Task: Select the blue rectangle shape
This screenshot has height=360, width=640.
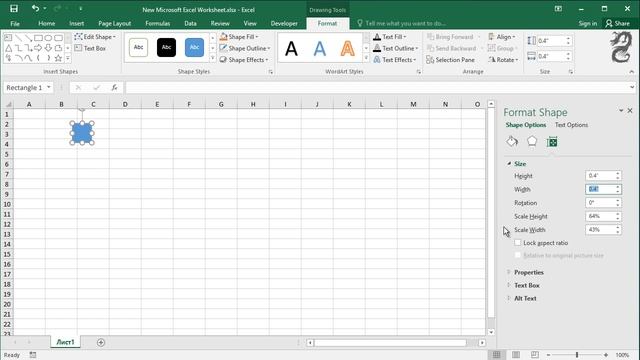Action: point(82,133)
